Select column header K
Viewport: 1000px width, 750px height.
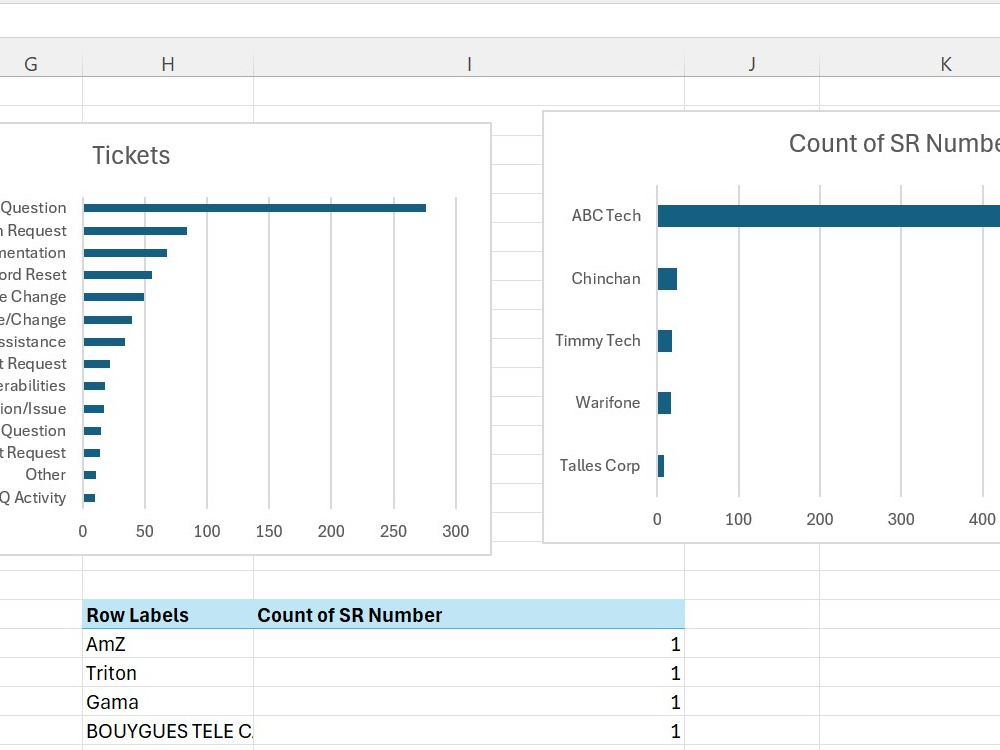(x=945, y=63)
